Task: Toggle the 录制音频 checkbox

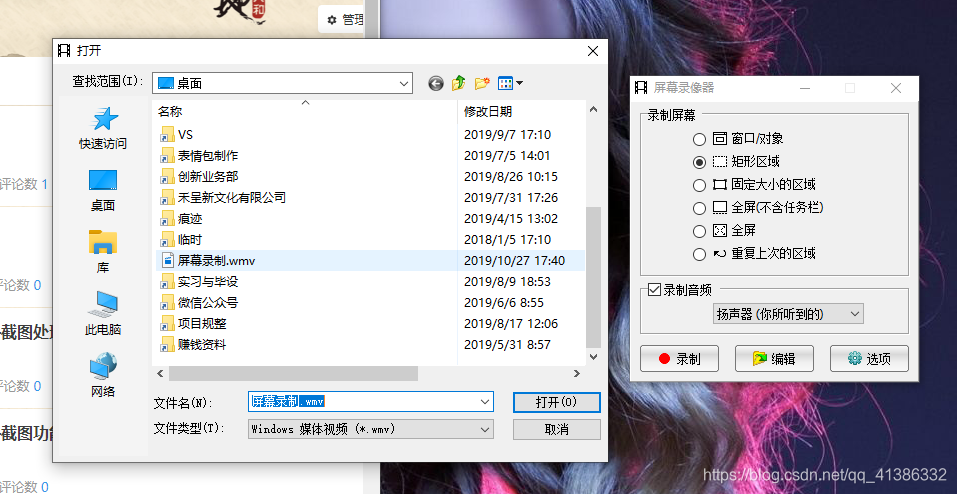Action: (x=654, y=290)
